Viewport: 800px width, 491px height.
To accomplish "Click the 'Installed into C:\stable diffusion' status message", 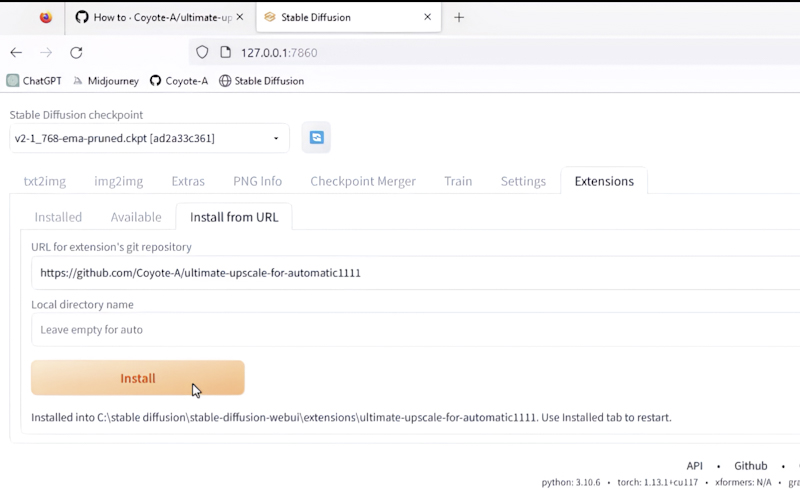I will pos(351,418).
